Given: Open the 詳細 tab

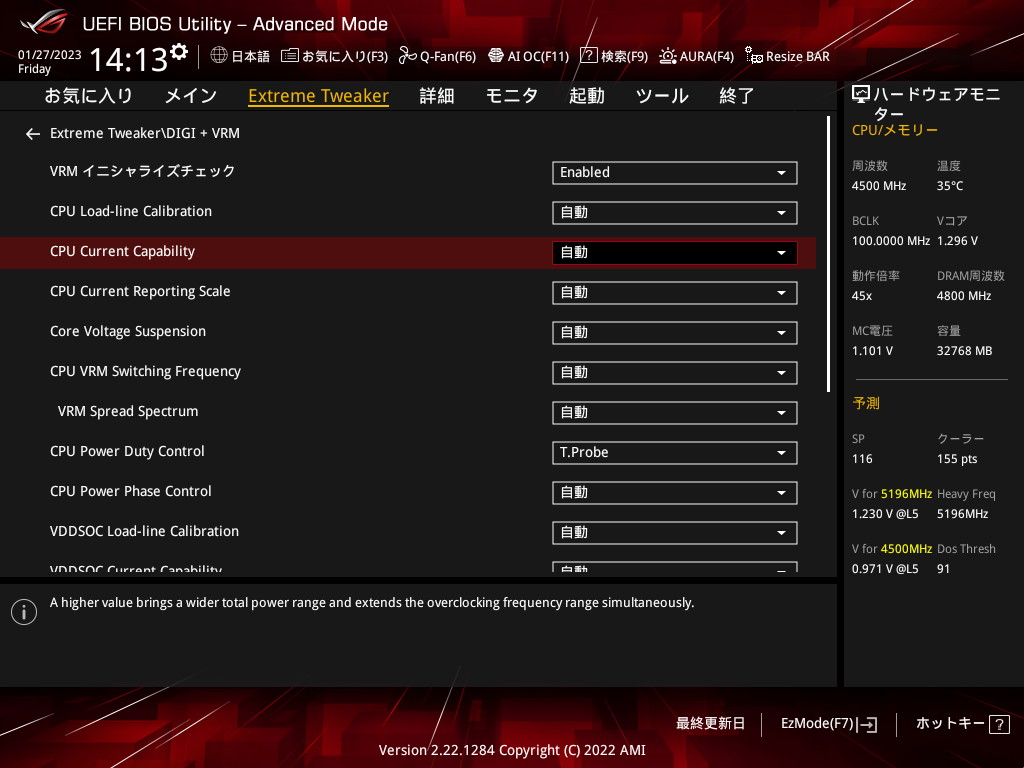Looking at the screenshot, I should pyautogui.click(x=436, y=96).
